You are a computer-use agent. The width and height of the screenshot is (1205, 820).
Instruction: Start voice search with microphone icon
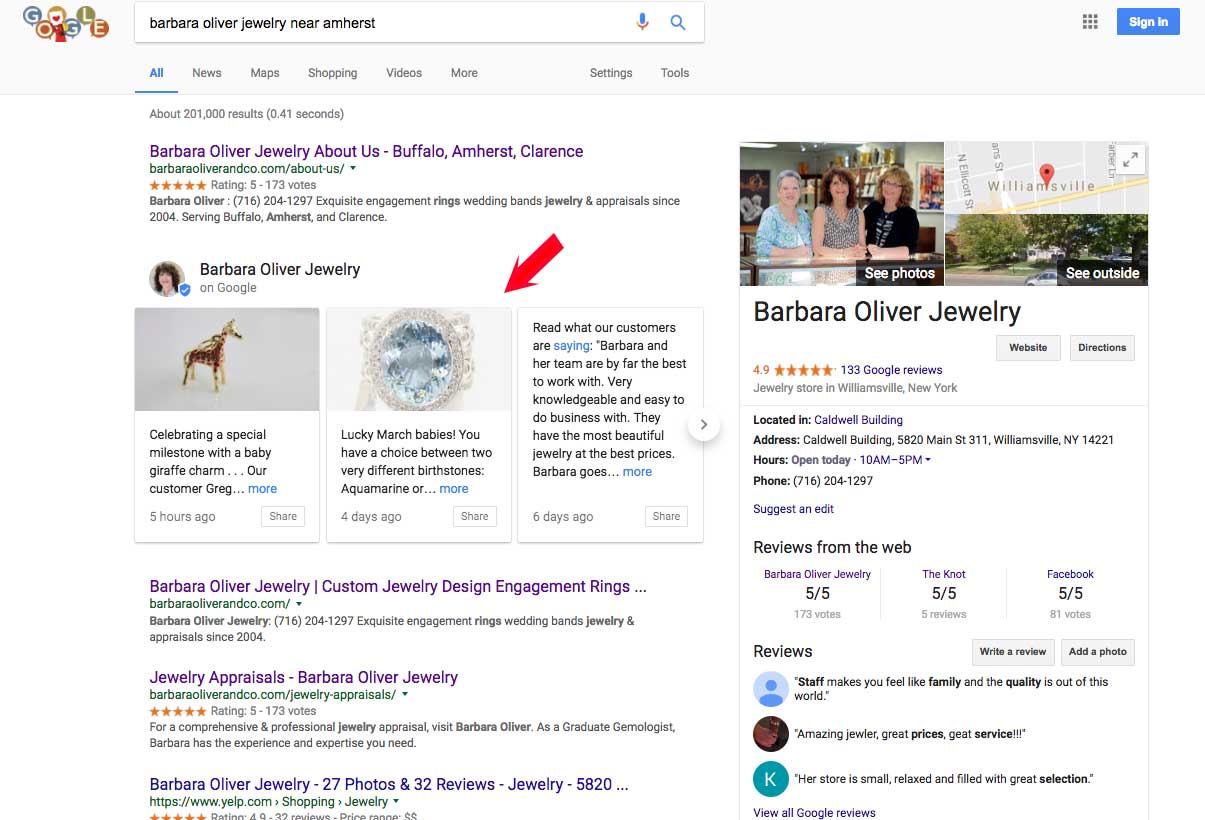pyautogui.click(x=642, y=22)
